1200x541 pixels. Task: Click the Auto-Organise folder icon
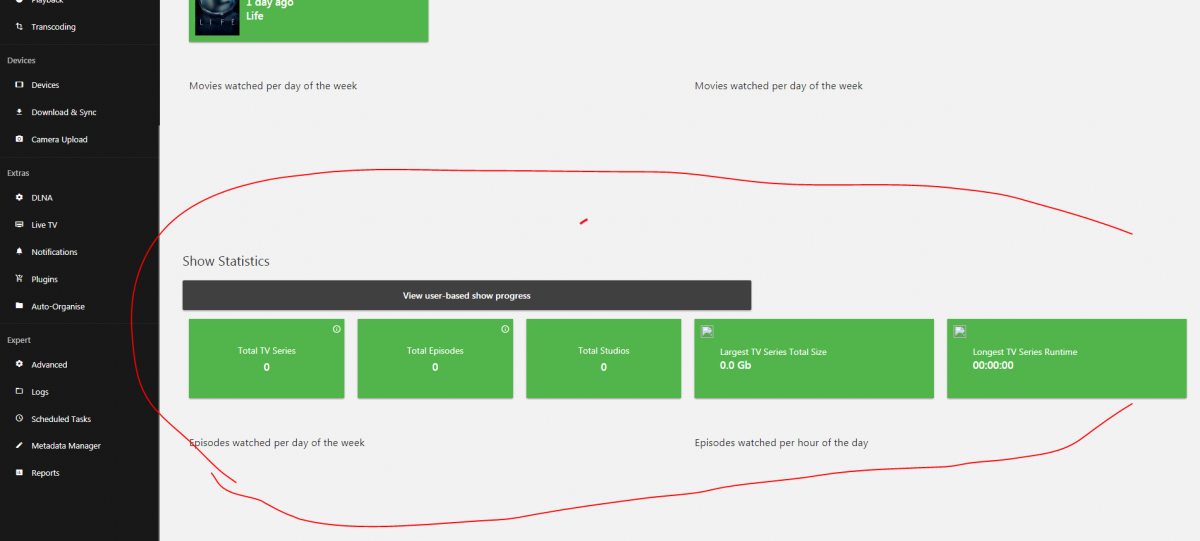[19, 306]
